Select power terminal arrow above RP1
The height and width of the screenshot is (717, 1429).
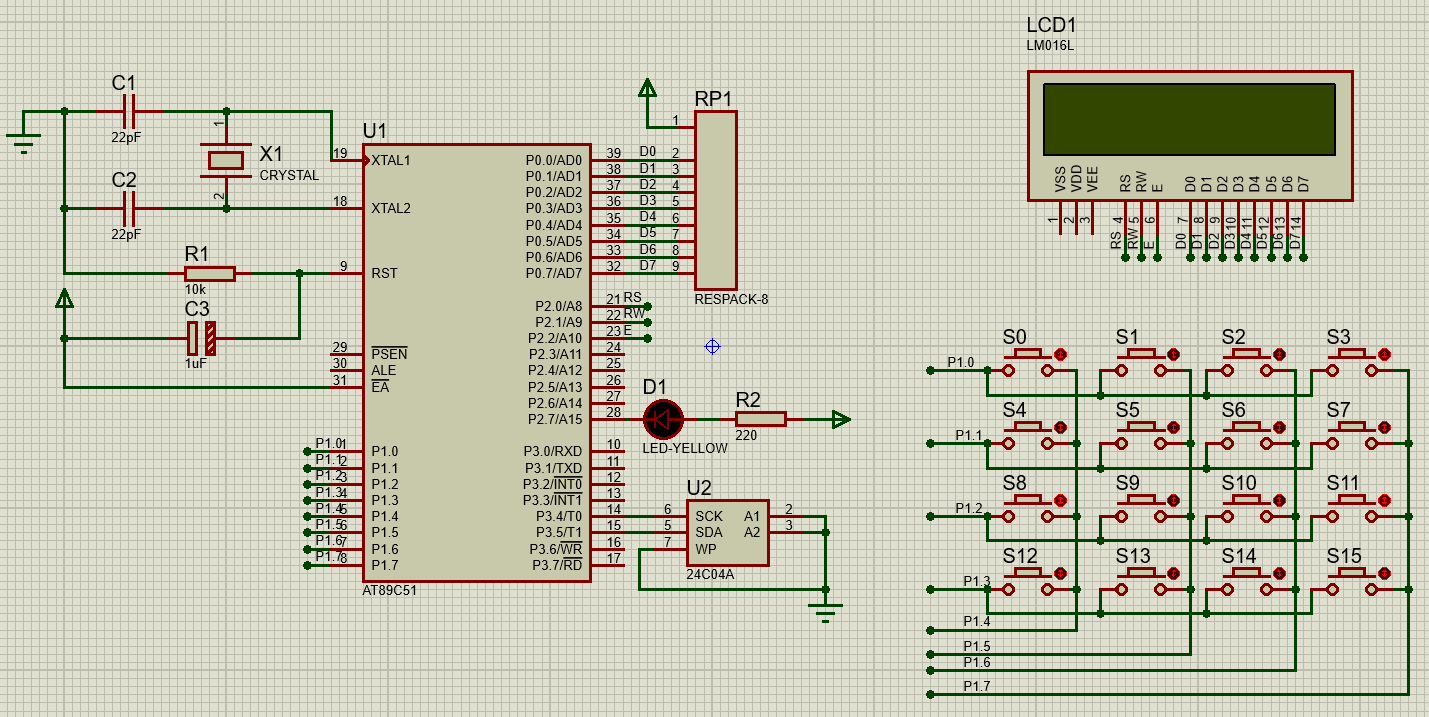pos(647,89)
